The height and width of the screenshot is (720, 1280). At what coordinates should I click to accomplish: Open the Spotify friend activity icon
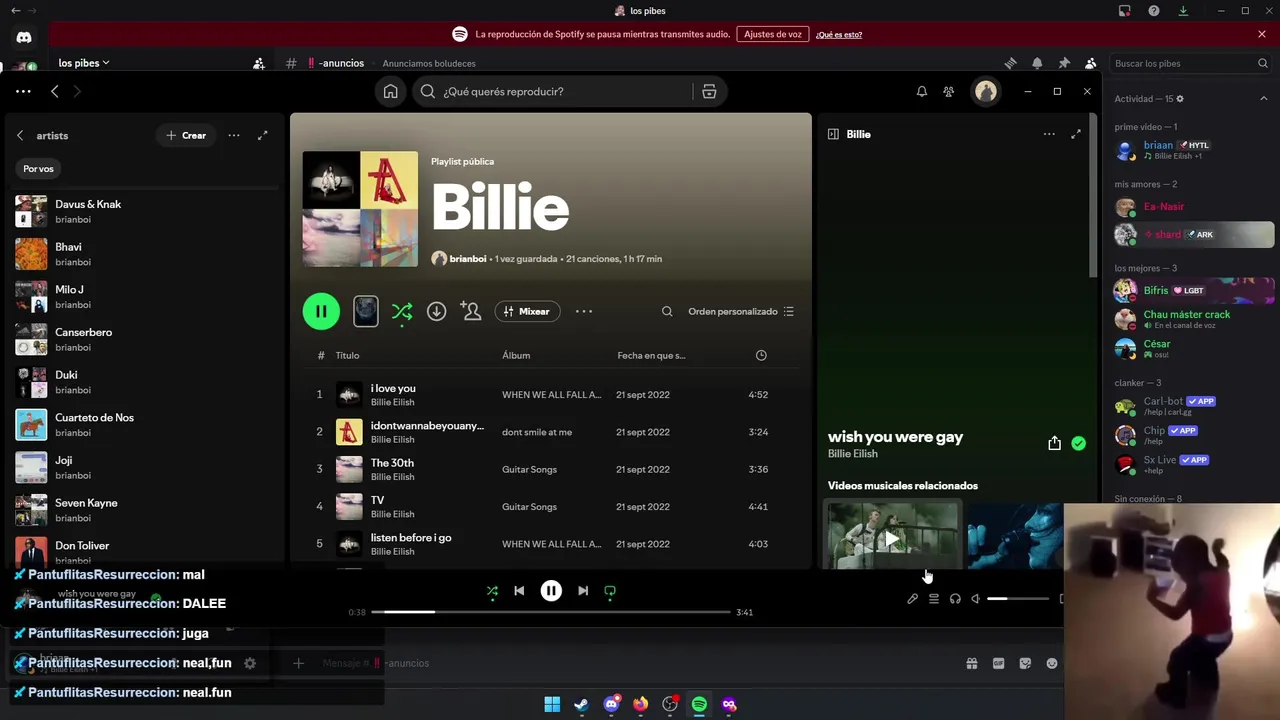coord(948,91)
